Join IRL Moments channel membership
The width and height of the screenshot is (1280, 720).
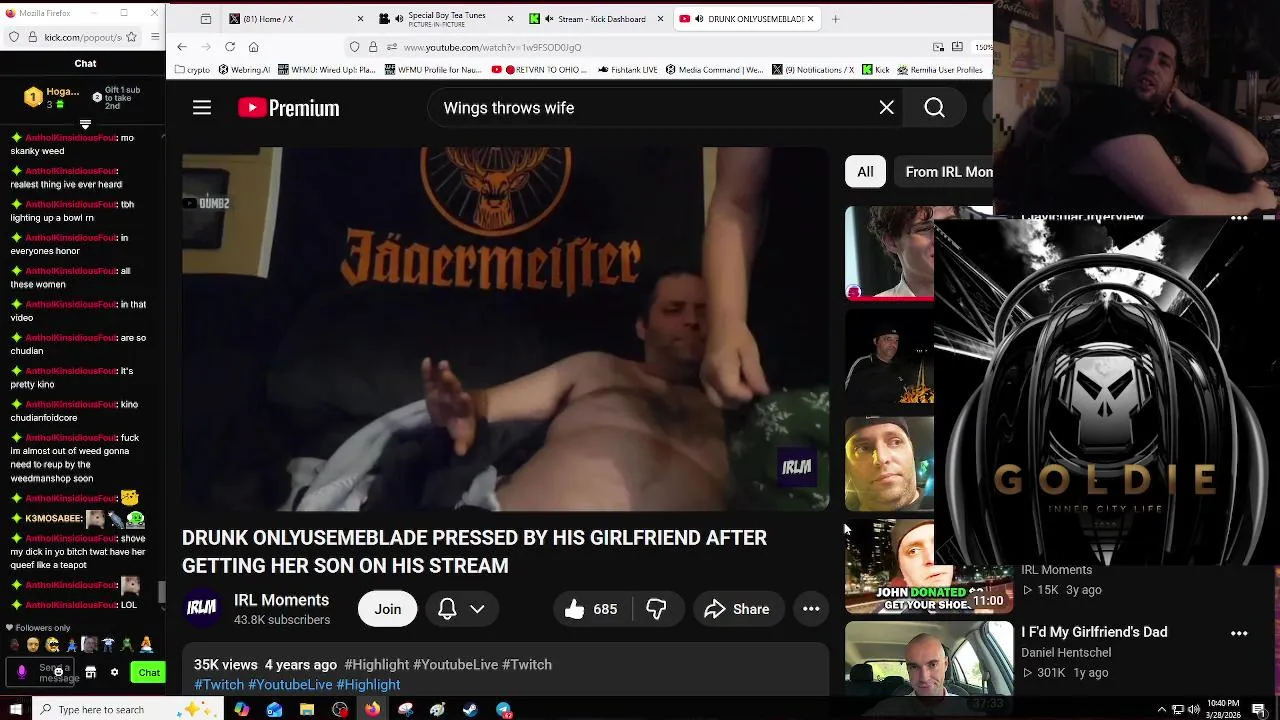(x=388, y=609)
